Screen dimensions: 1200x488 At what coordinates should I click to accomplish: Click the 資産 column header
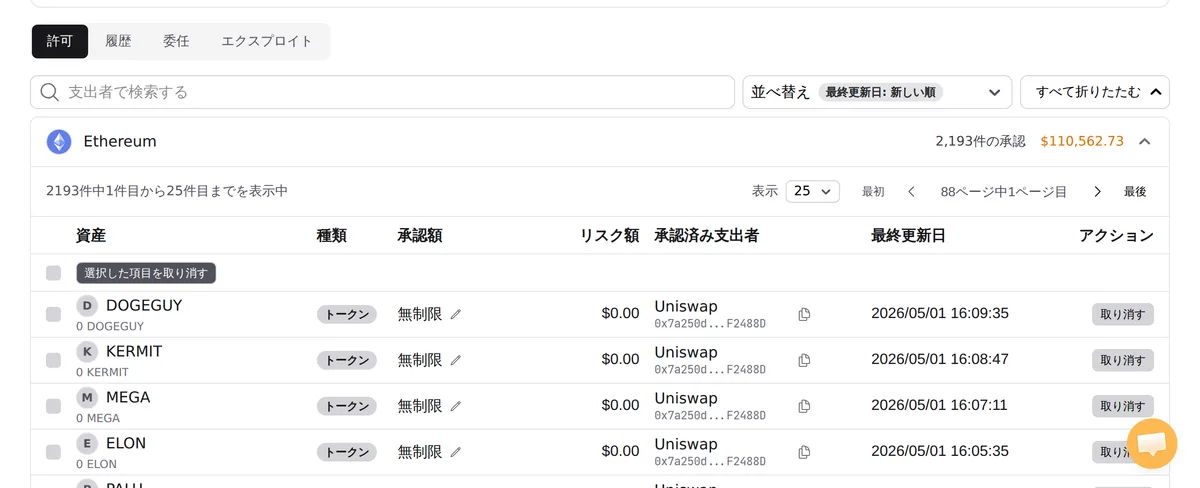(x=91, y=236)
